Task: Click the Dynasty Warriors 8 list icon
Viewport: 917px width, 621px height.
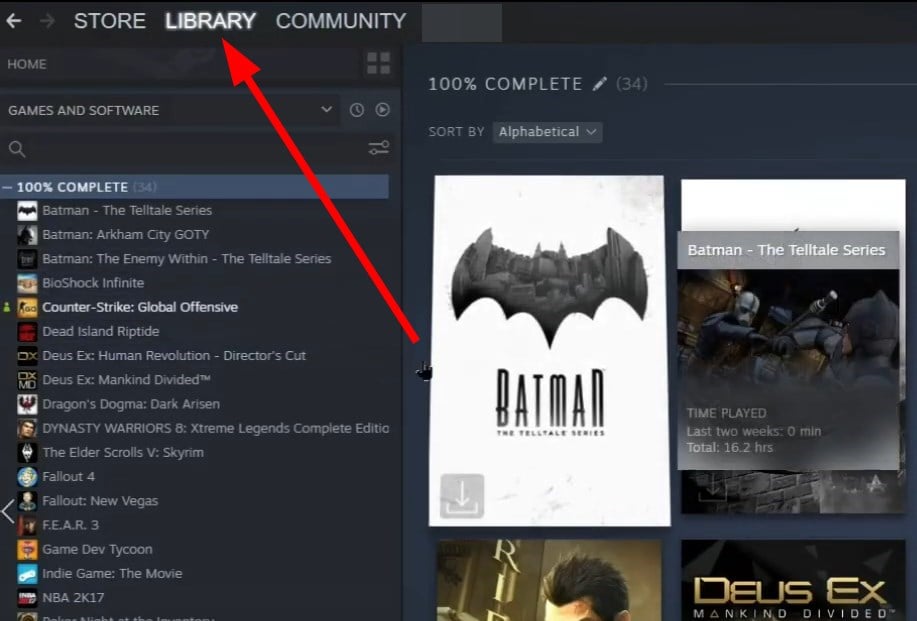Action: [x=27, y=428]
